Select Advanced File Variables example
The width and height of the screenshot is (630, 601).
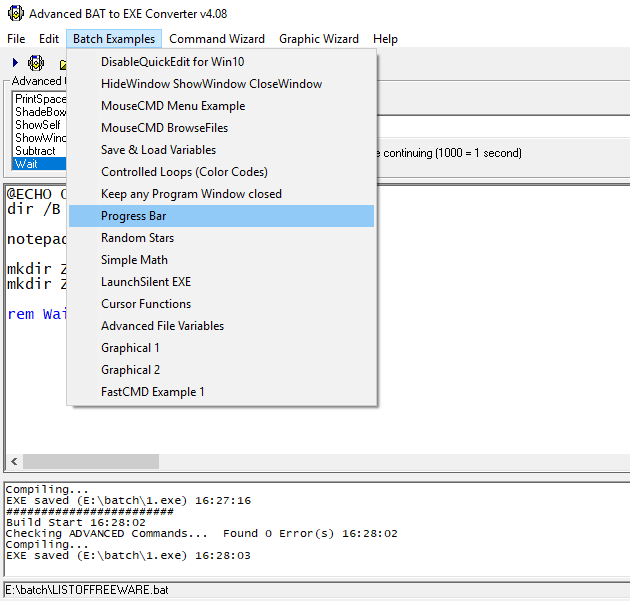click(x=221, y=326)
